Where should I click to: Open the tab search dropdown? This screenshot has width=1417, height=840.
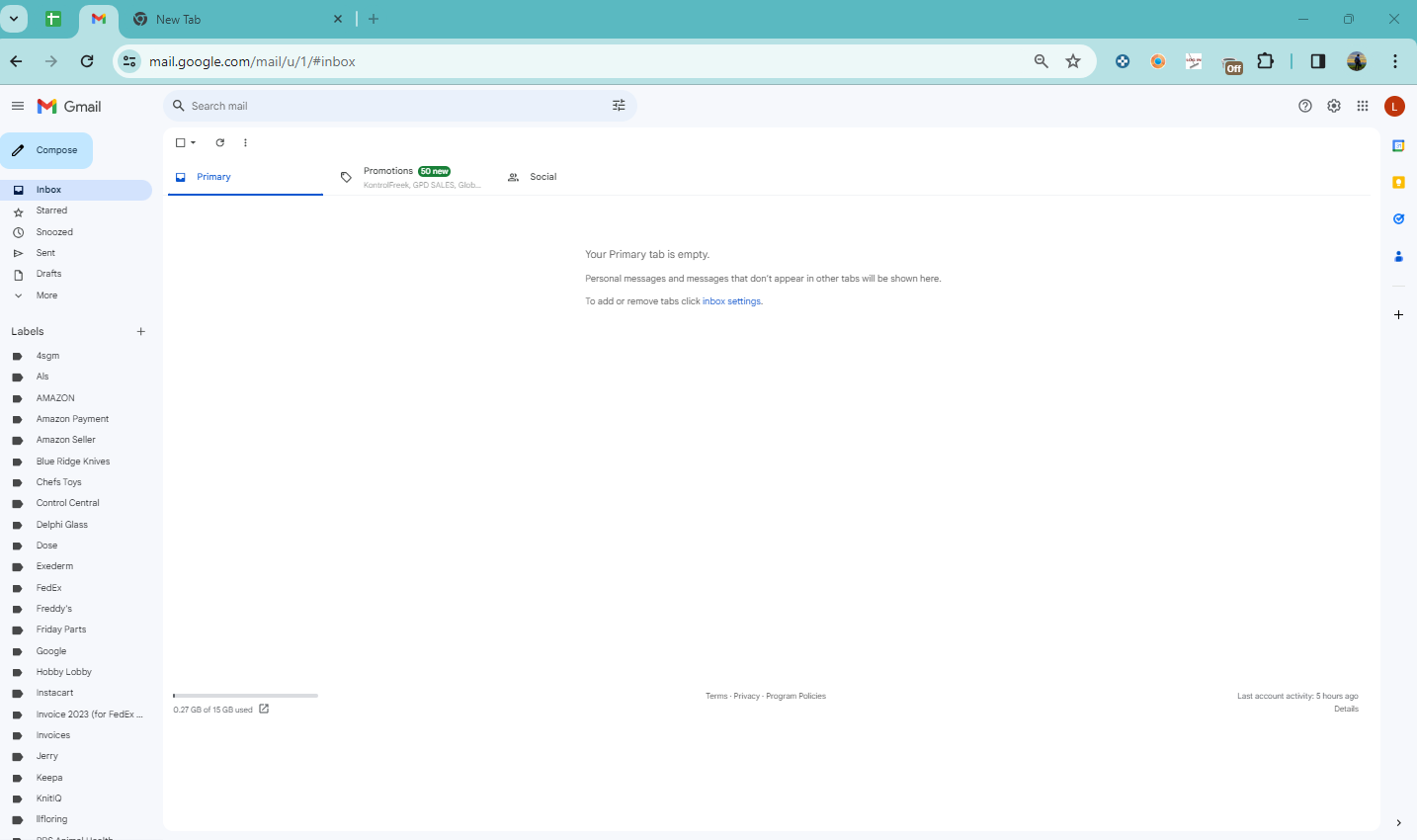(14, 19)
